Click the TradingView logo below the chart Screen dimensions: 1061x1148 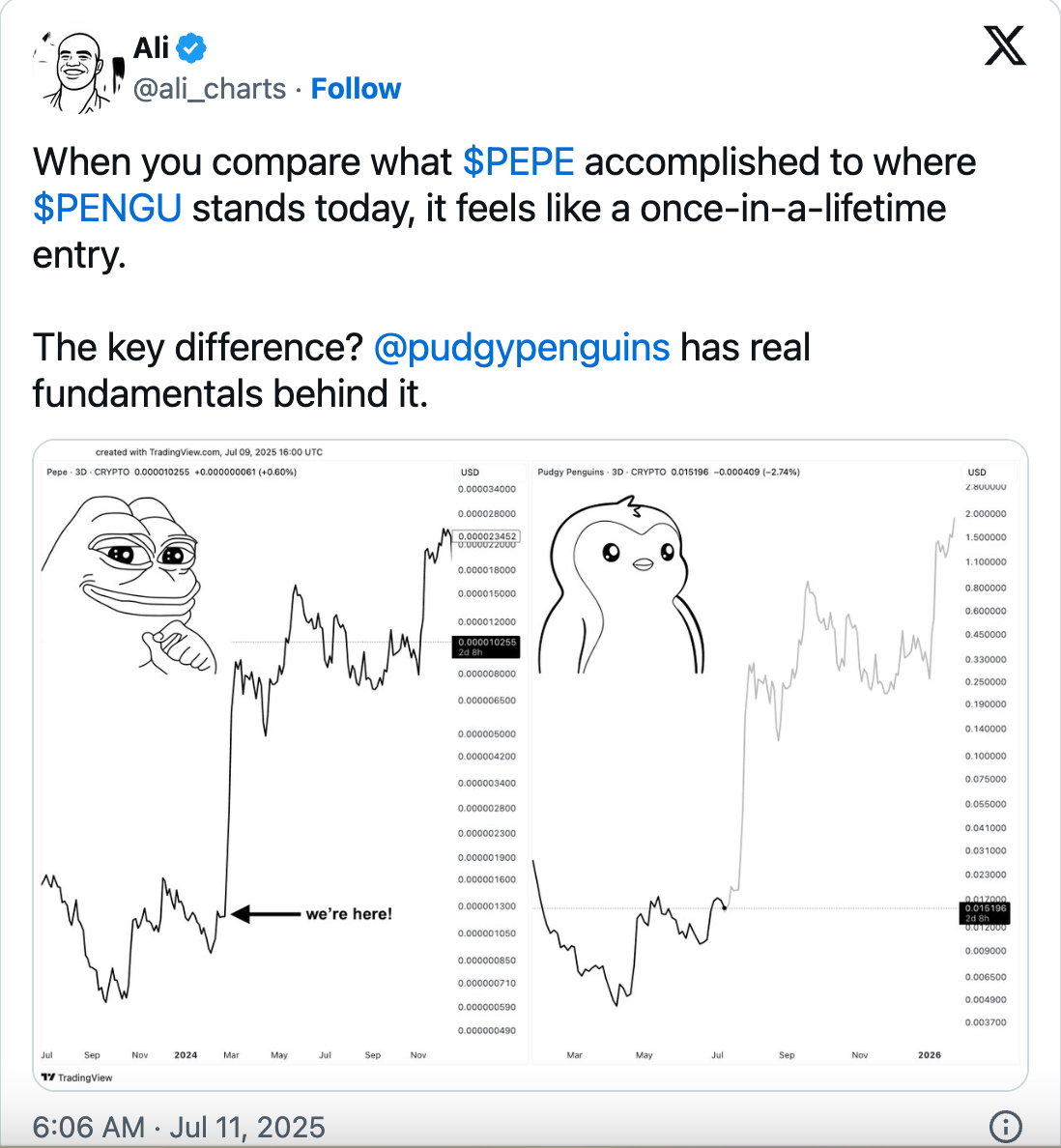(x=77, y=1077)
